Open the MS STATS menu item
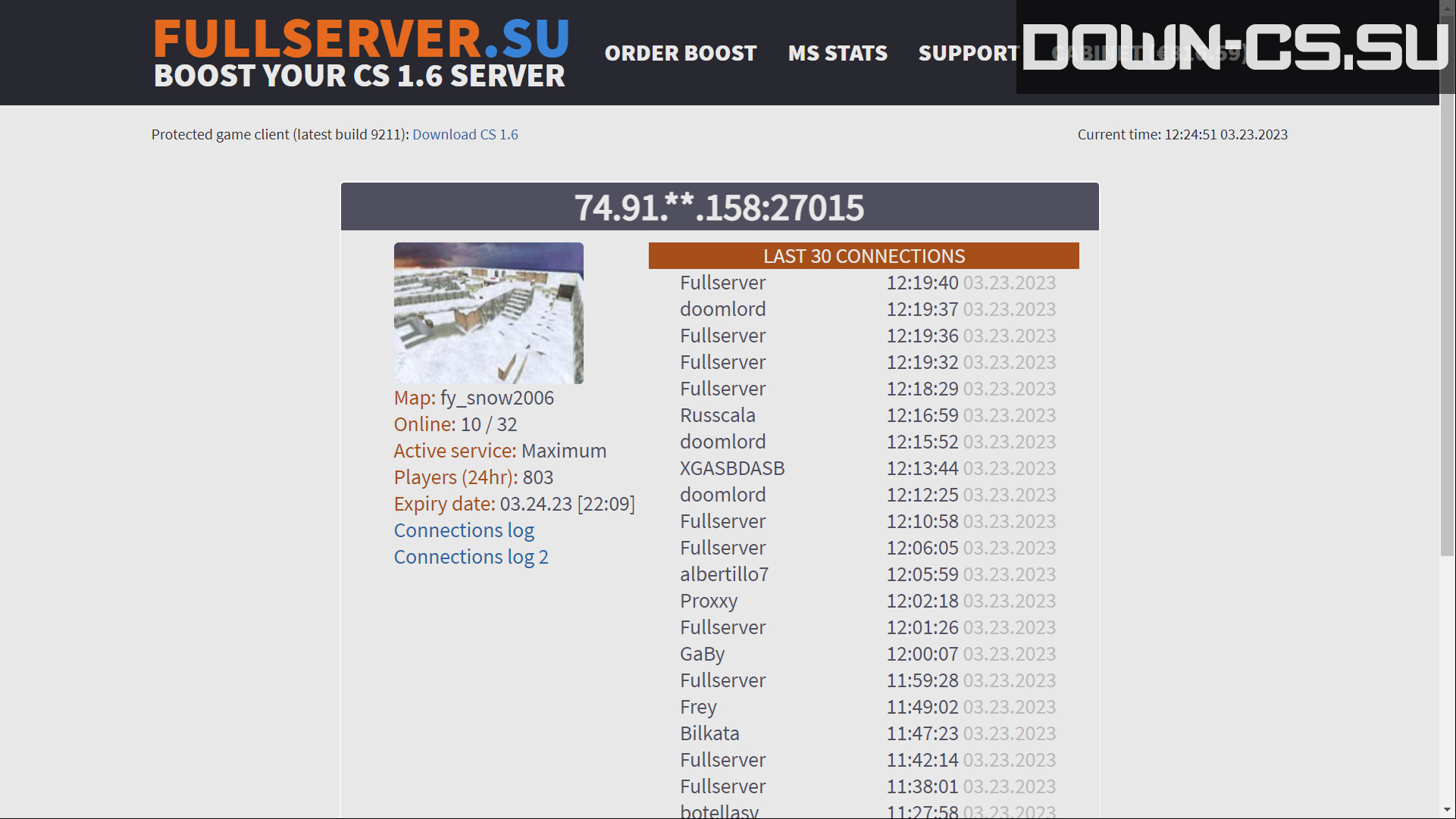The image size is (1456, 819). point(838,53)
